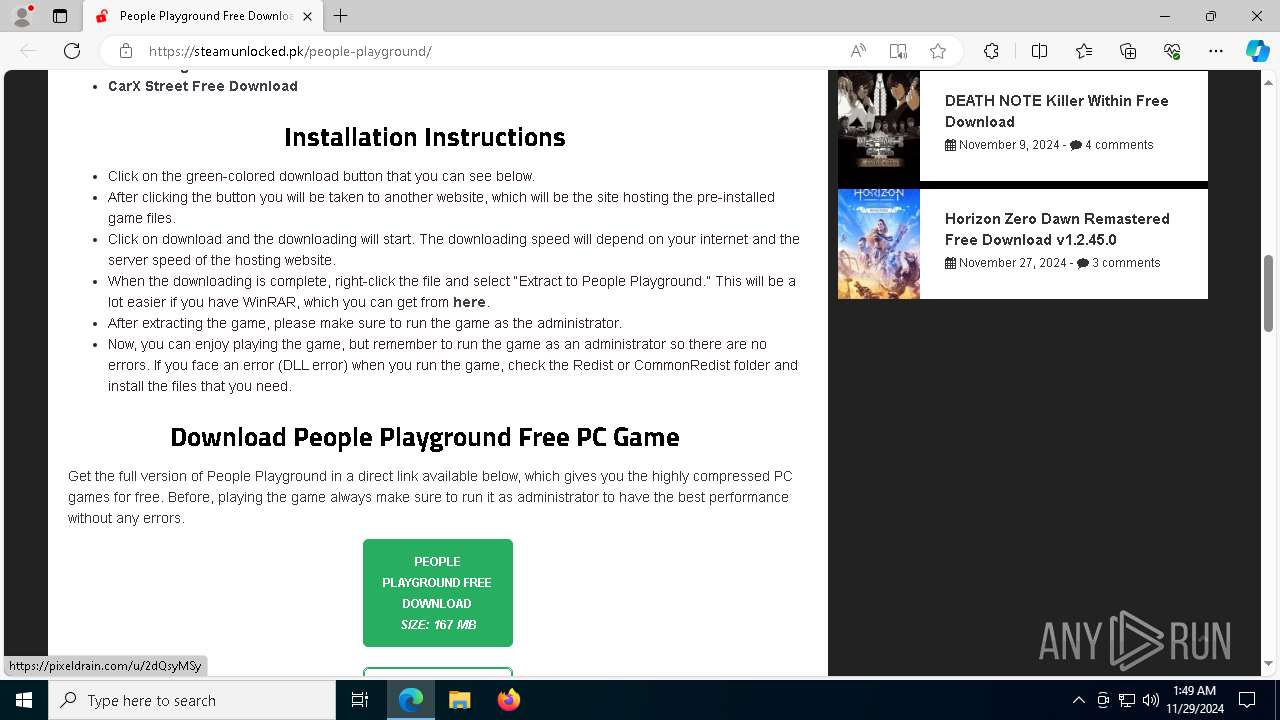View the 4 comments on DEATH NOTE post

tap(1112, 145)
